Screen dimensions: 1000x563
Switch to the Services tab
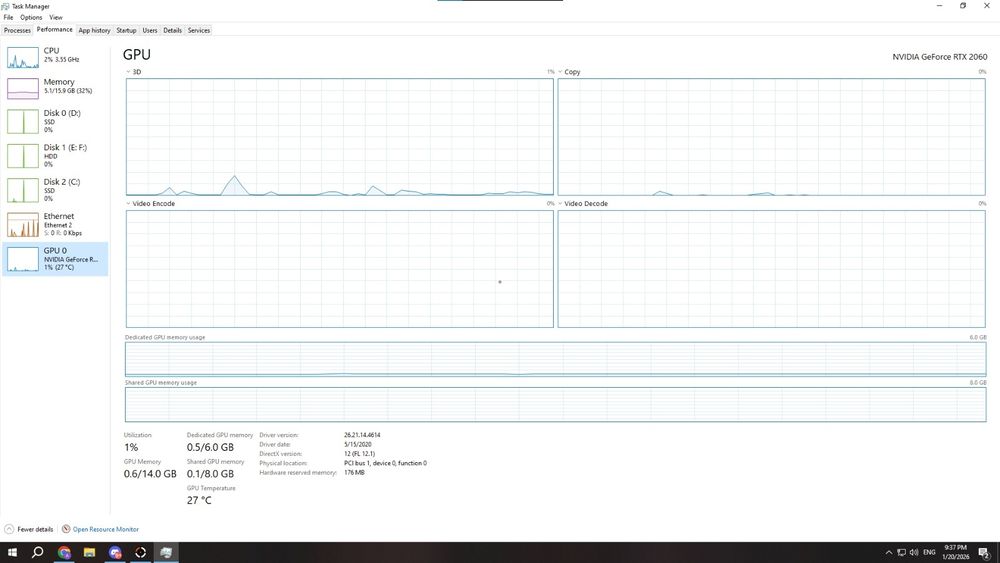click(x=199, y=30)
